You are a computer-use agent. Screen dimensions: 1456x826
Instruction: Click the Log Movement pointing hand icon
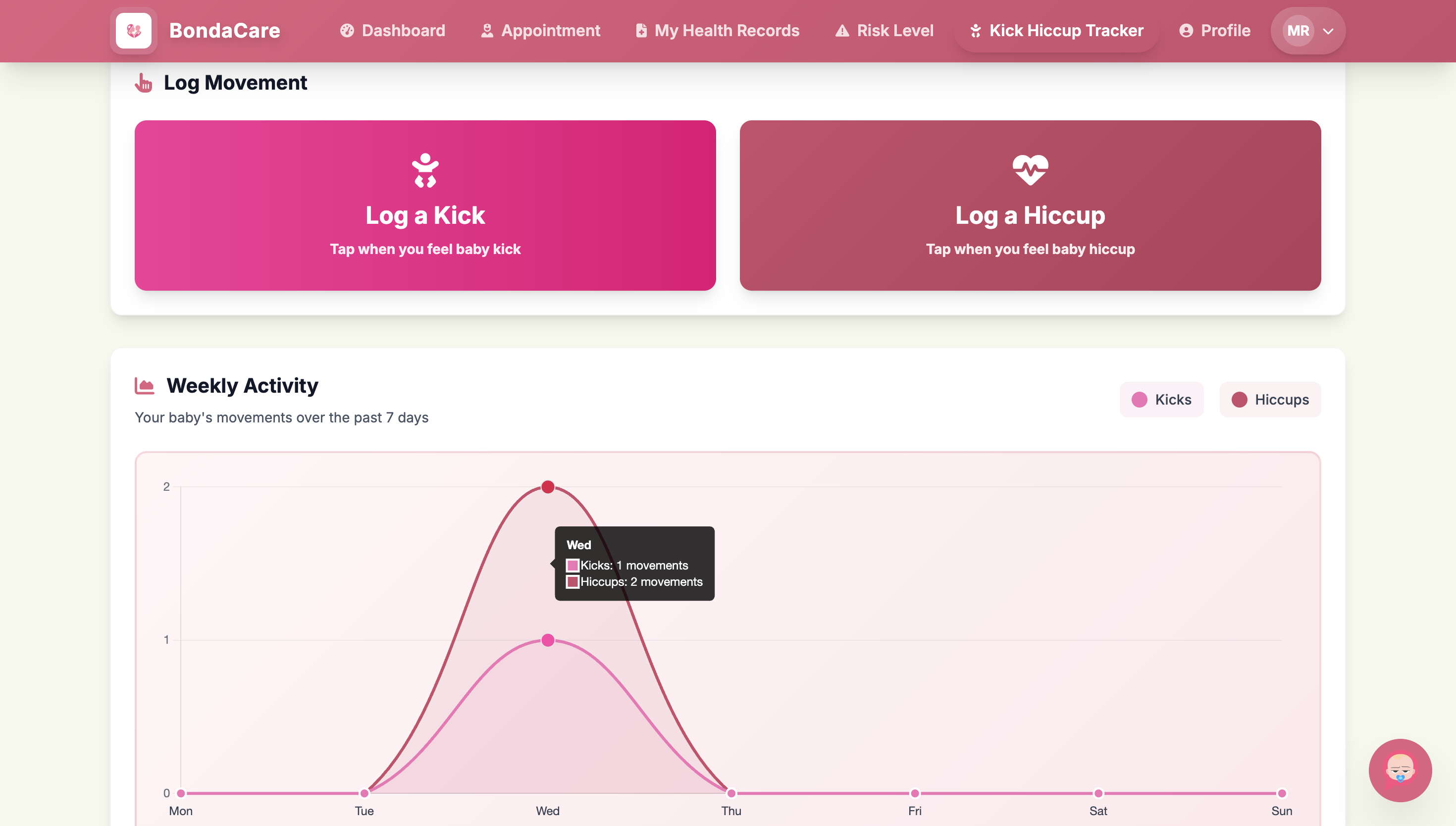pyautogui.click(x=144, y=83)
